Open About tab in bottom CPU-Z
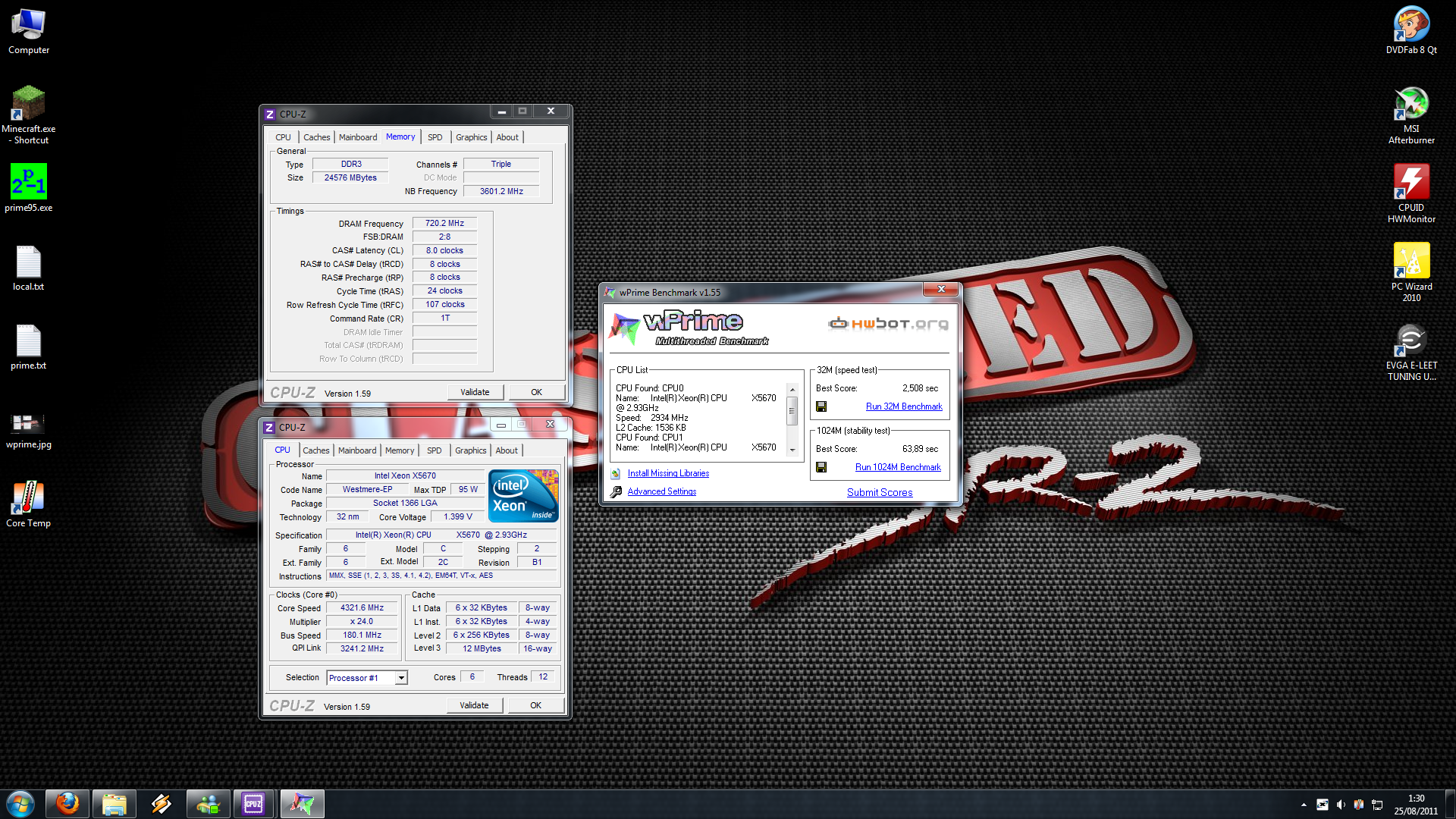 507,450
